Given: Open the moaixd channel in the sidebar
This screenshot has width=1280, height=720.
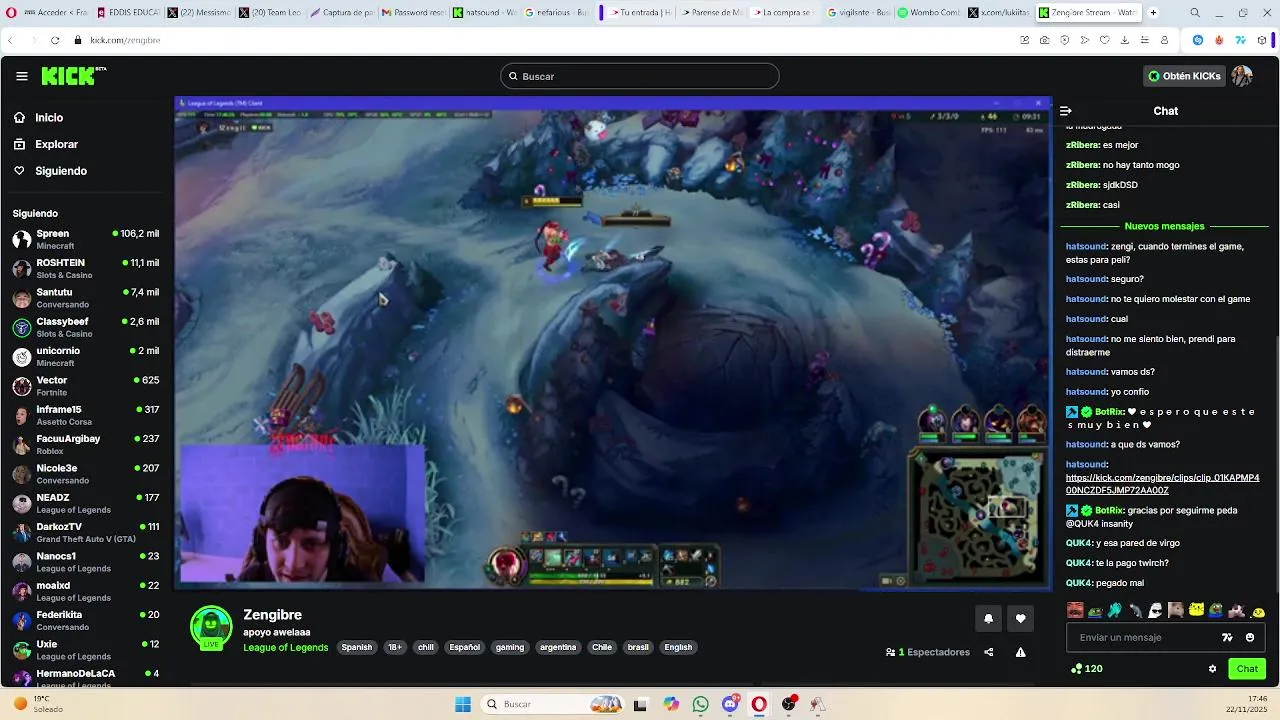Looking at the screenshot, I should pyautogui.click(x=86, y=591).
